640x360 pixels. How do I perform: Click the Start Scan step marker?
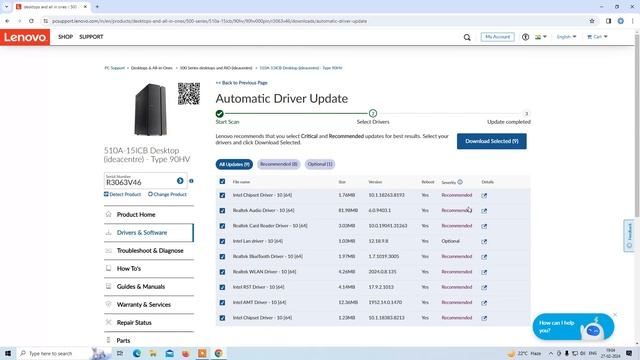(220, 113)
